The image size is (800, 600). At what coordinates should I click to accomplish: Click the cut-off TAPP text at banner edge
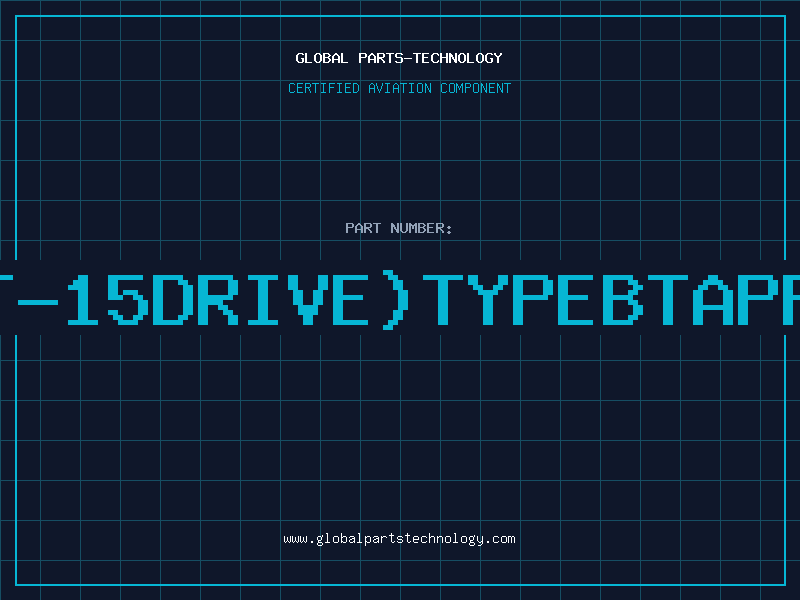pyautogui.click(x=724, y=299)
